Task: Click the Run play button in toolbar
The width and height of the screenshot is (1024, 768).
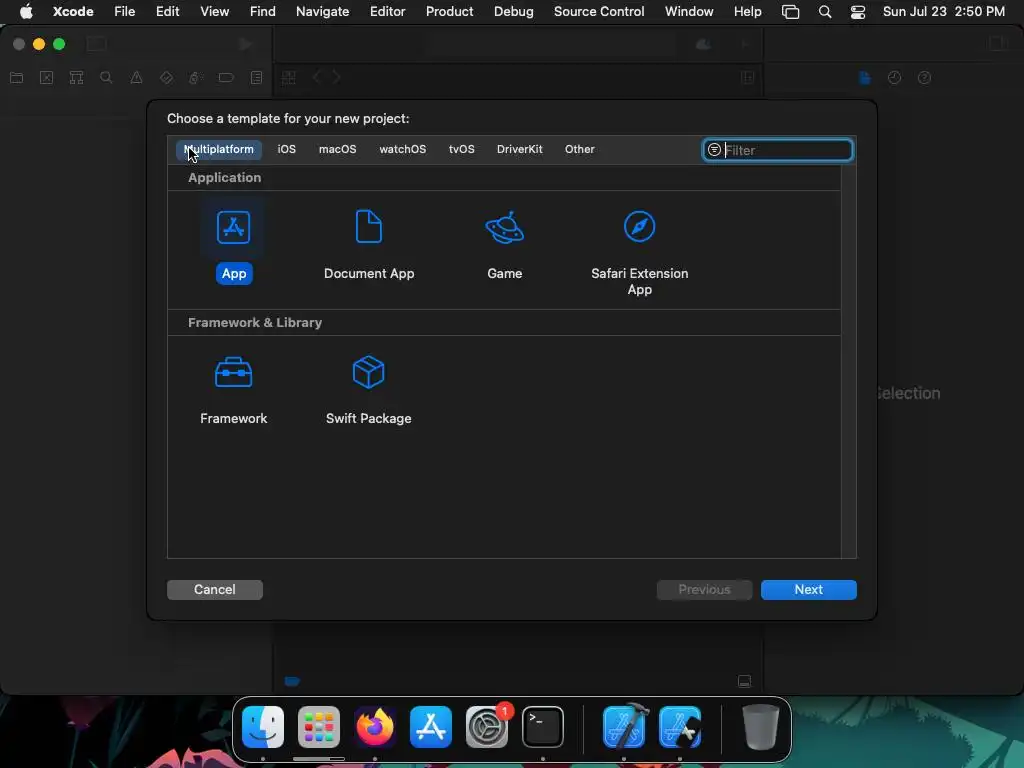Action: pos(246,44)
